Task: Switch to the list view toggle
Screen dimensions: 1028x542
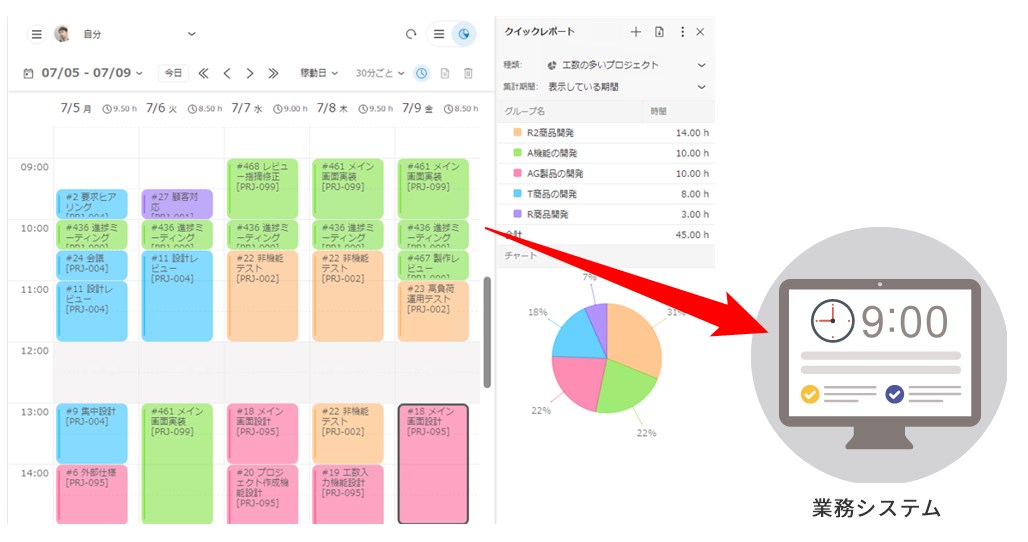Action: click(x=439, y=34)
